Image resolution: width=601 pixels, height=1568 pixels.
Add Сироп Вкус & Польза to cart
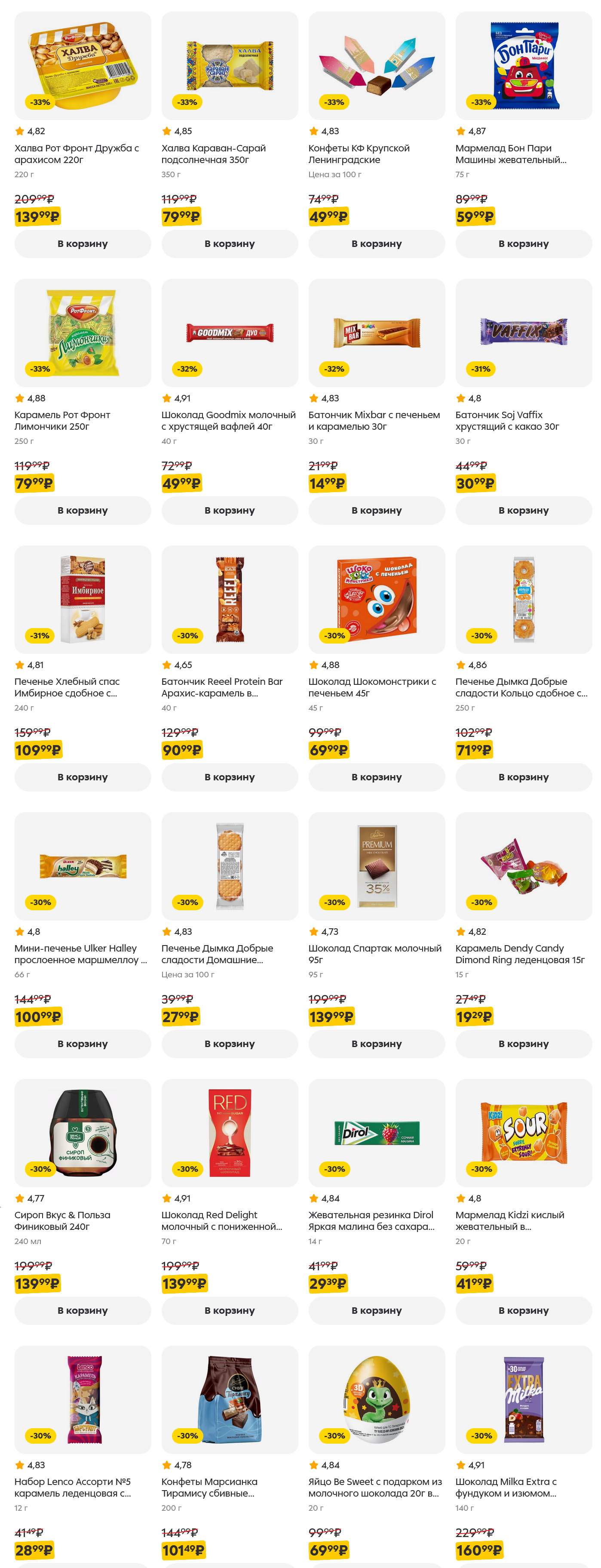pos(83,1310)
